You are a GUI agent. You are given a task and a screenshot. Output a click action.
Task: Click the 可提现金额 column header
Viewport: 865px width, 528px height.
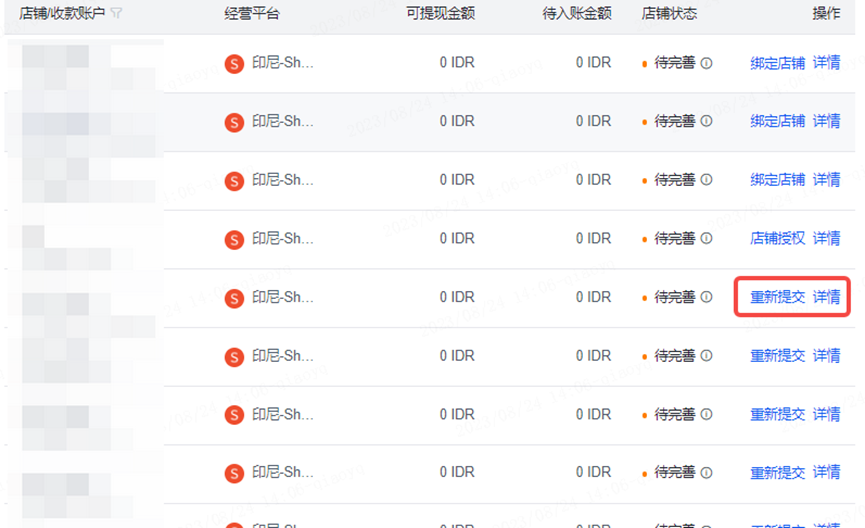point(440,13)
